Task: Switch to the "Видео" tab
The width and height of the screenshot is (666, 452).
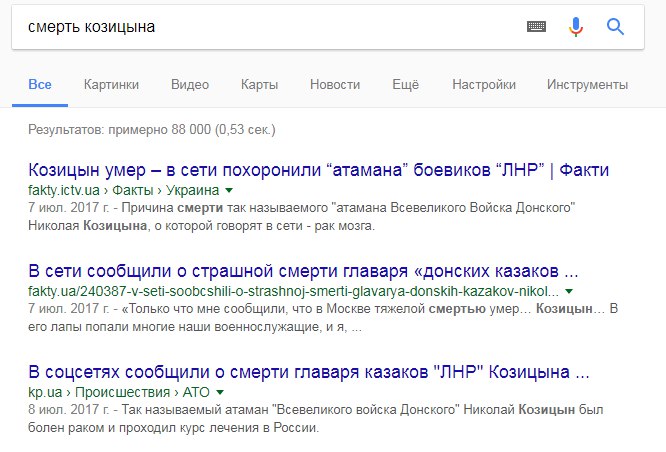Action: [190, 85]
